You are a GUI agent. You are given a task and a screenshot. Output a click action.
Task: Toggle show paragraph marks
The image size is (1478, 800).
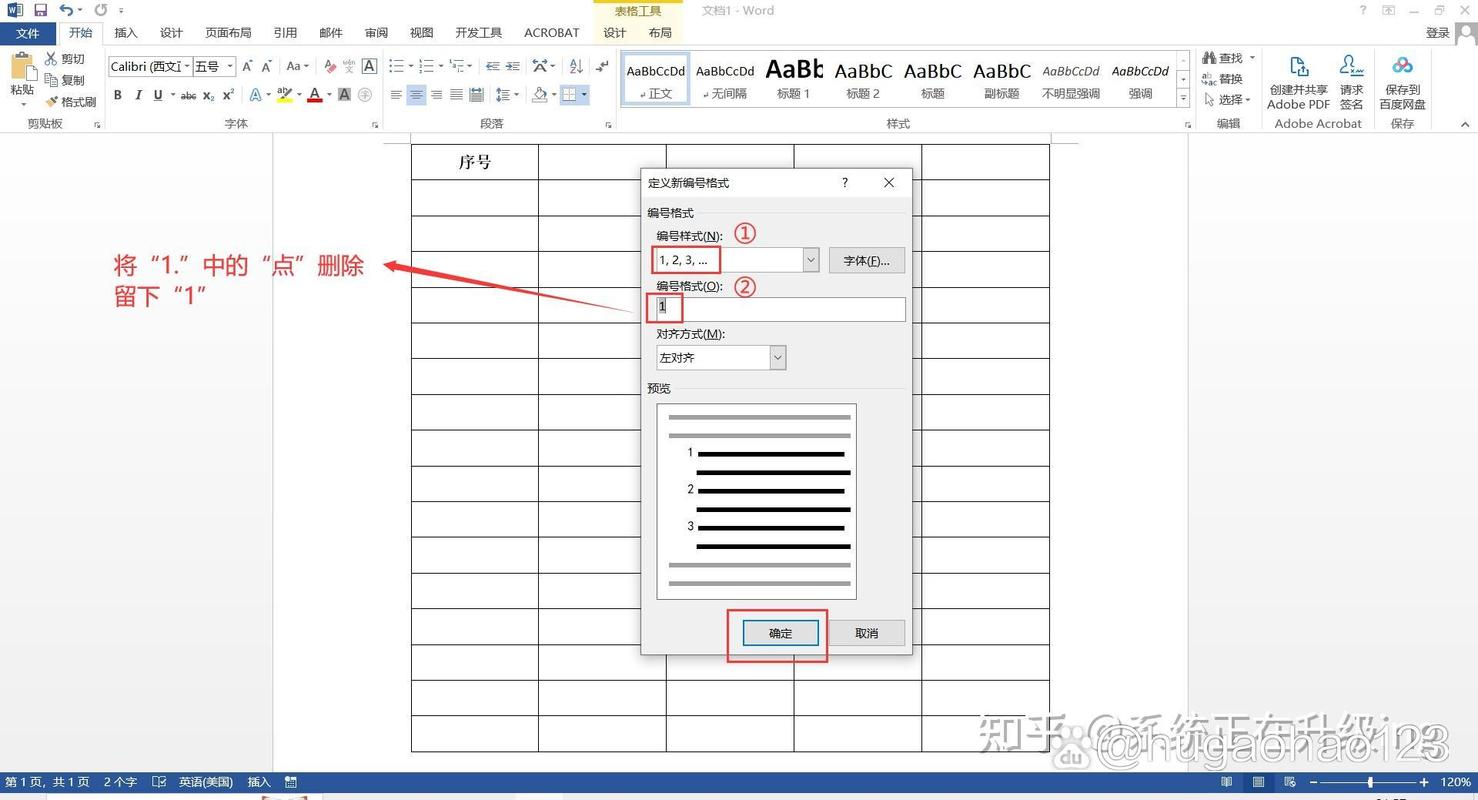pos(601,66)
